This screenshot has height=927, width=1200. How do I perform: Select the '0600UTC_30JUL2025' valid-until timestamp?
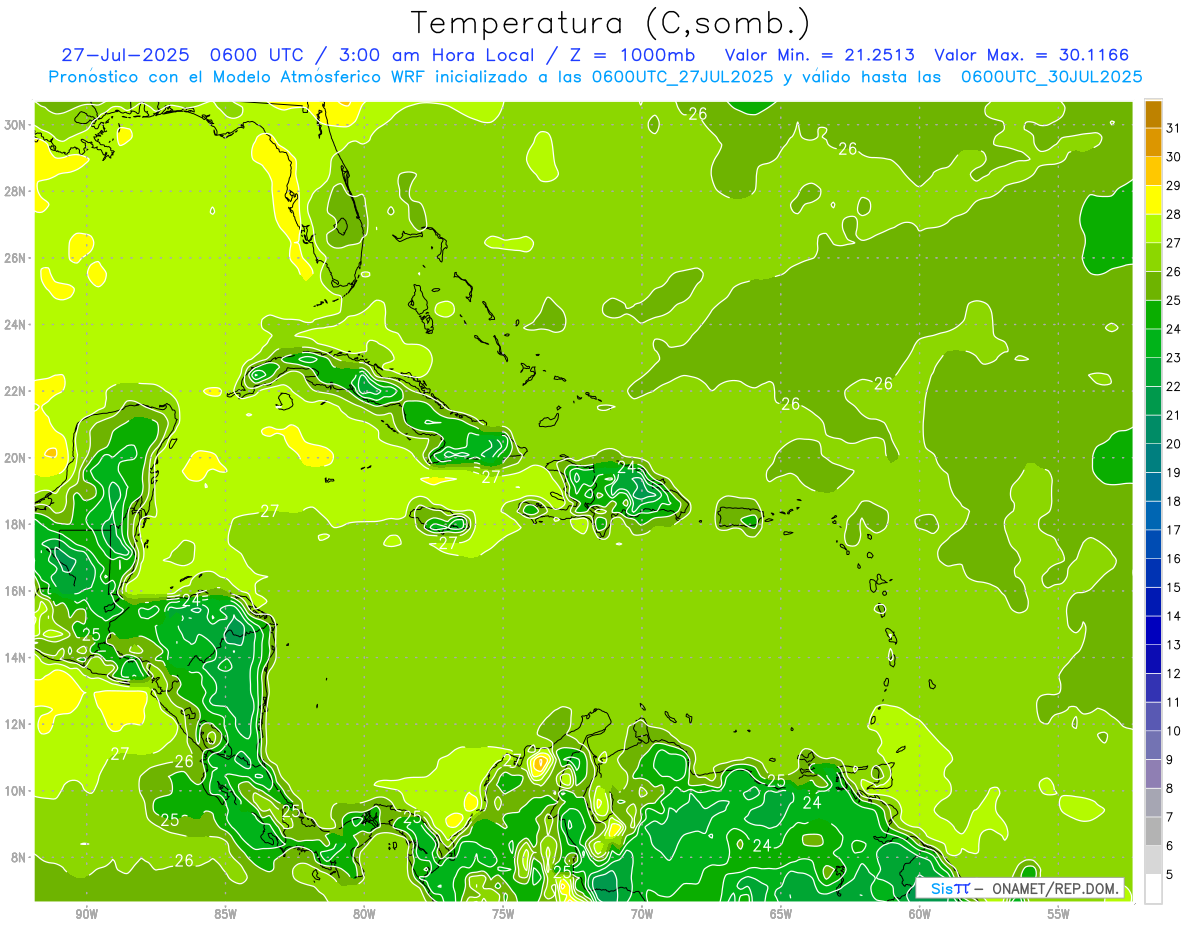point(1052,76)
